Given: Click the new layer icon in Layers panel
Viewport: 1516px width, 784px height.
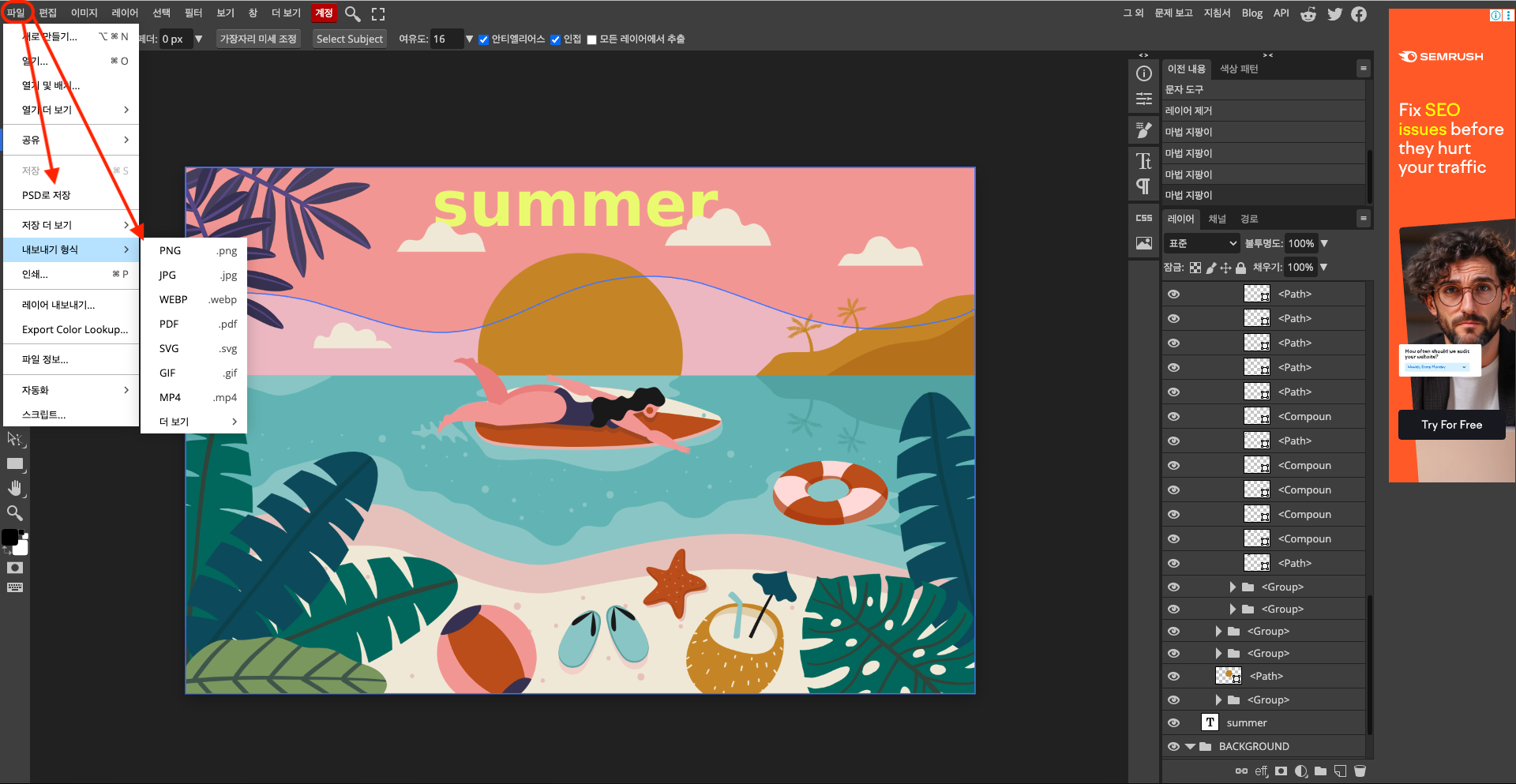Looking at the screenshot, I should coord(1340,771).
